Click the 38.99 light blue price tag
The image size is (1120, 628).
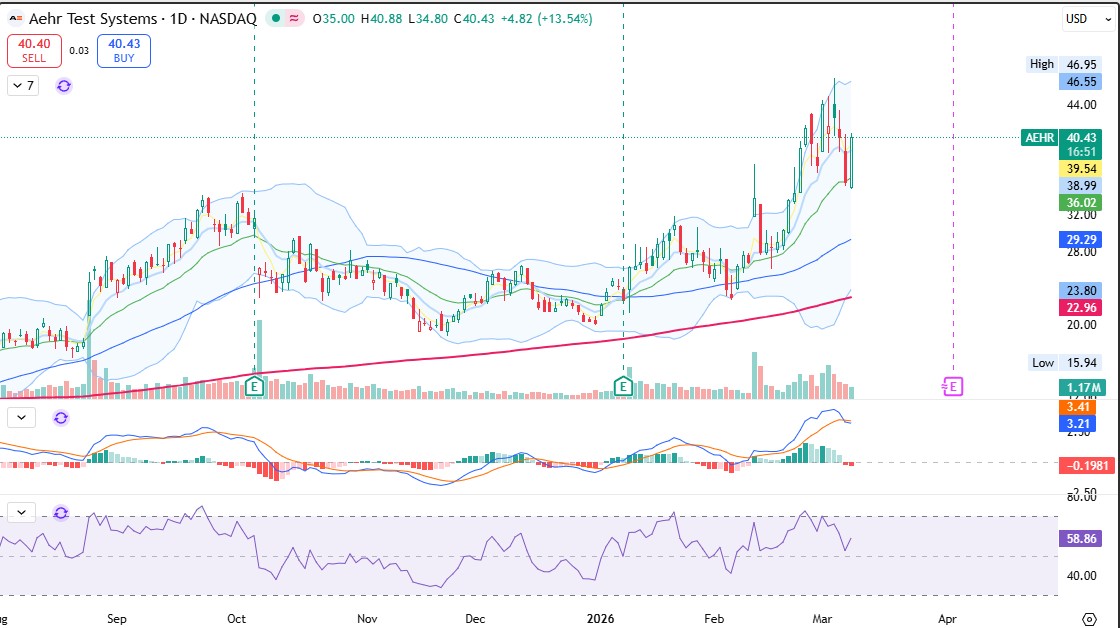click(x=1081, y=185)
